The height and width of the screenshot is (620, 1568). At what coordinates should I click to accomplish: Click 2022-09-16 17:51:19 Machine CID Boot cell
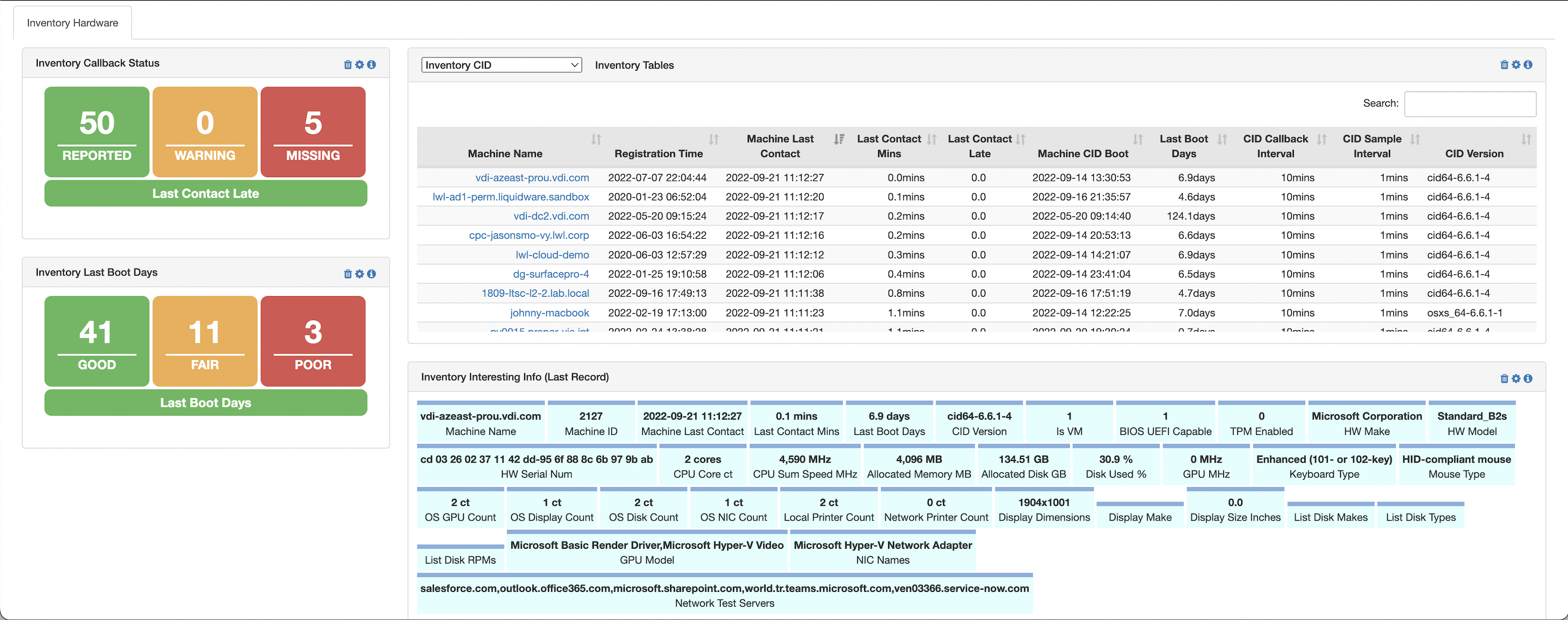point(1081,293)
